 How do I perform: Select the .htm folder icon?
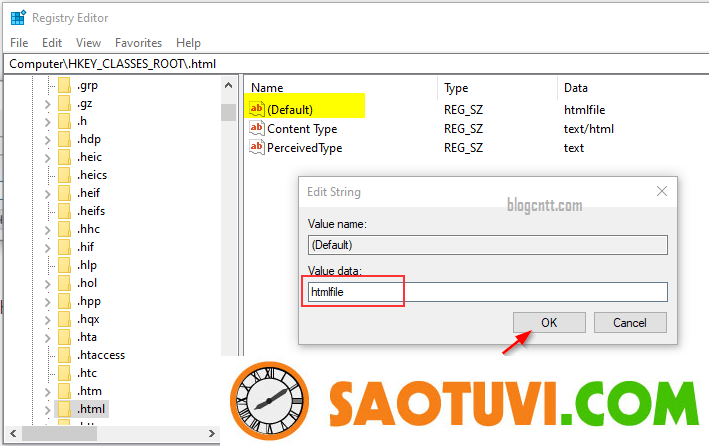click(x=64, y=391)
